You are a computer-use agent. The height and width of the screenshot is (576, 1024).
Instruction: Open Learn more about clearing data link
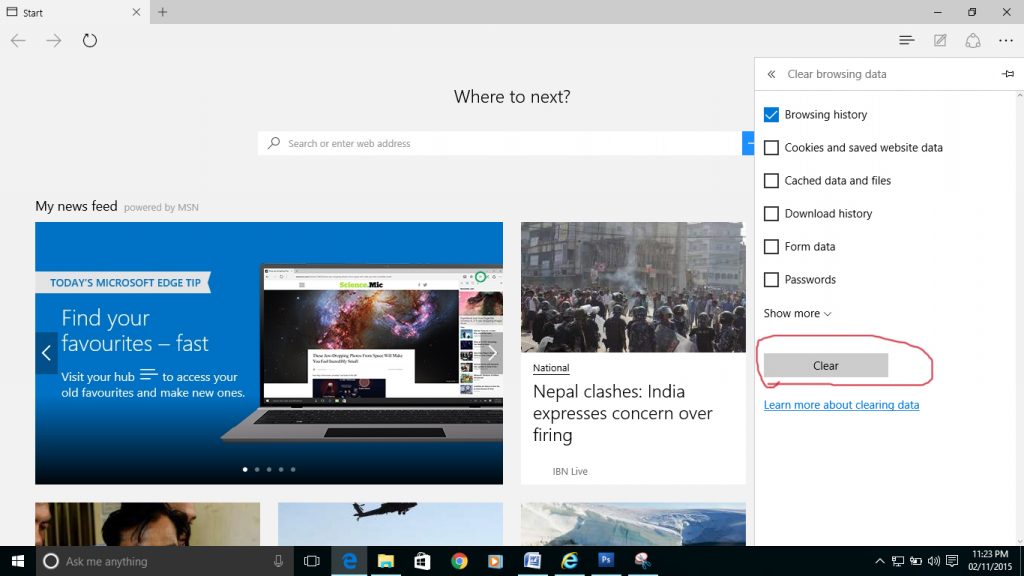coord(841,405)
